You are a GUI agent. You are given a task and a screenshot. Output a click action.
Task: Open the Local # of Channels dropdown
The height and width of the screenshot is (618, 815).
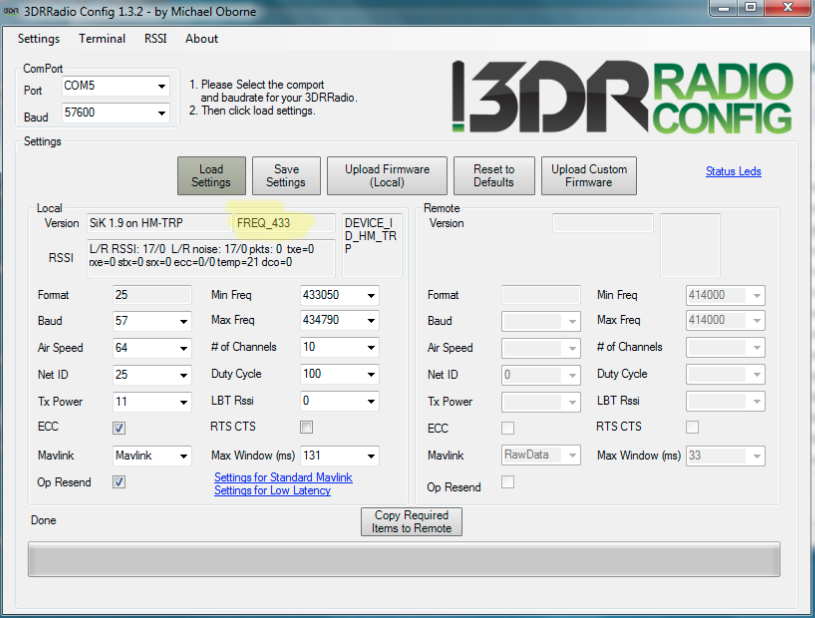click(x=339, y=347)
